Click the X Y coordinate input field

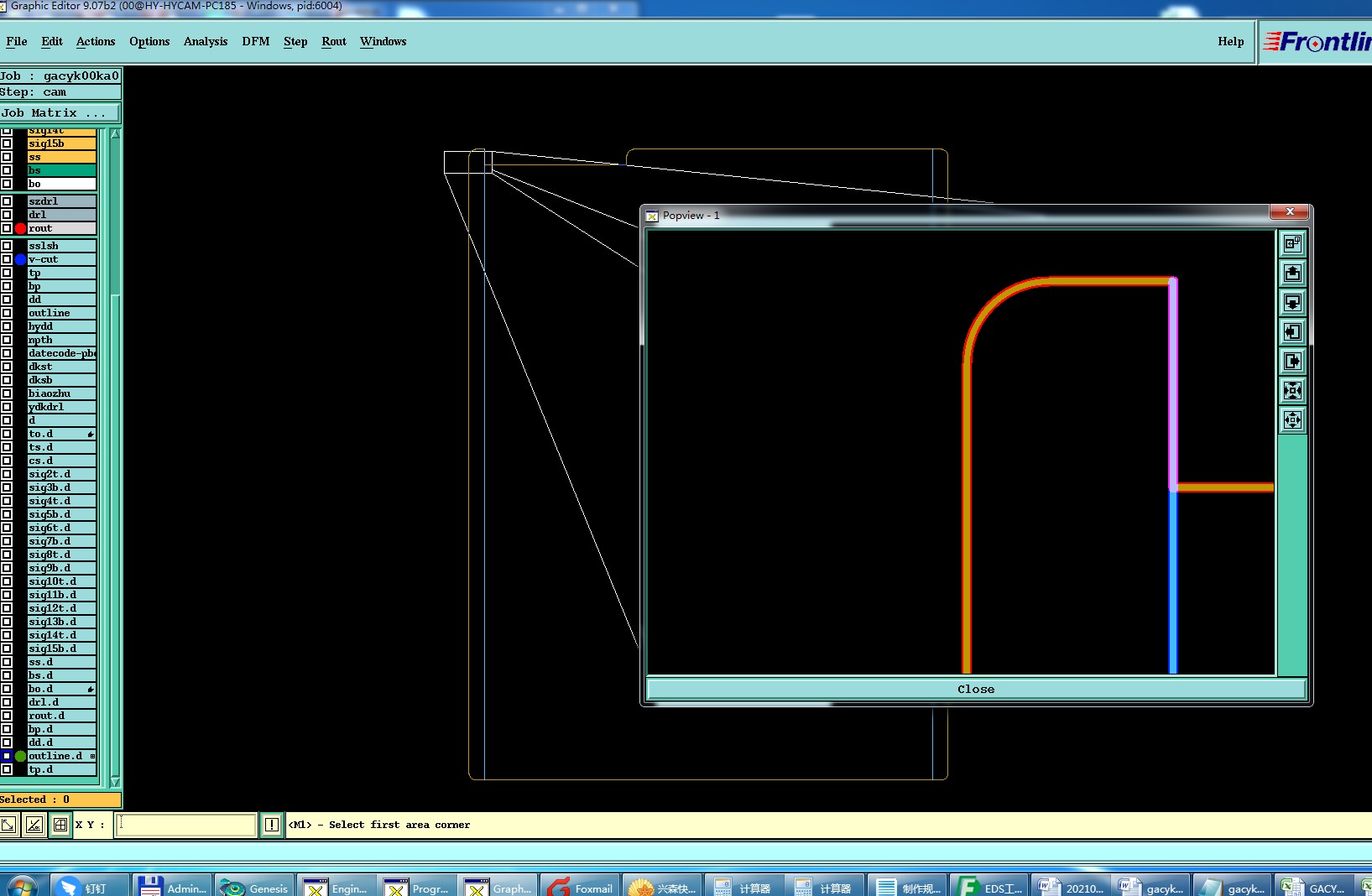tap(185, 825)
